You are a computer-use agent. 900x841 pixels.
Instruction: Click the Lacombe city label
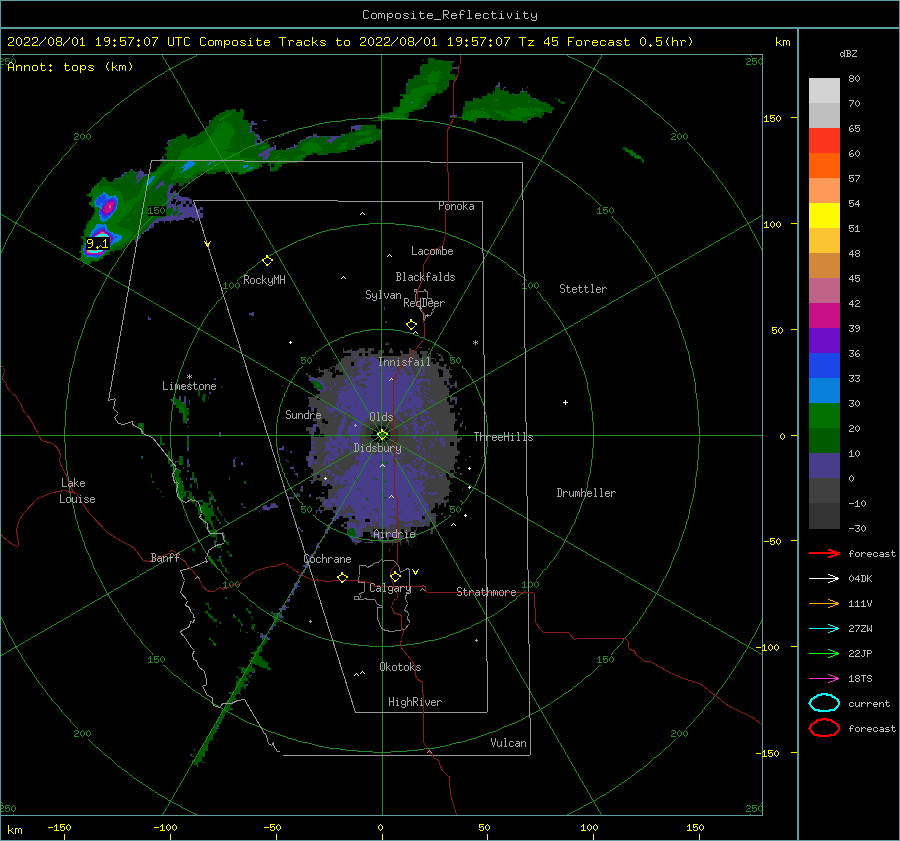coord(432,251)
